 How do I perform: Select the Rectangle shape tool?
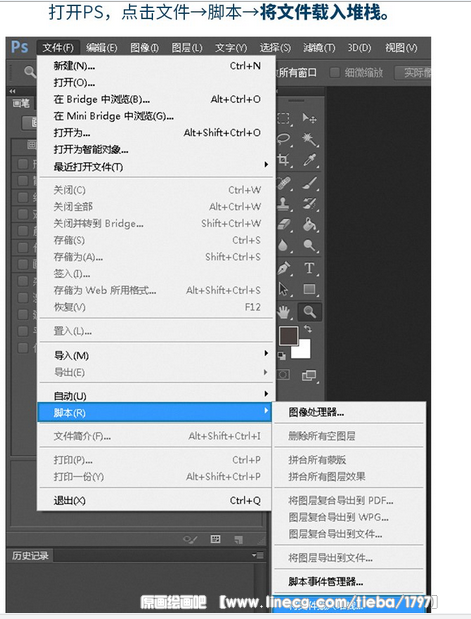(310, 289)
